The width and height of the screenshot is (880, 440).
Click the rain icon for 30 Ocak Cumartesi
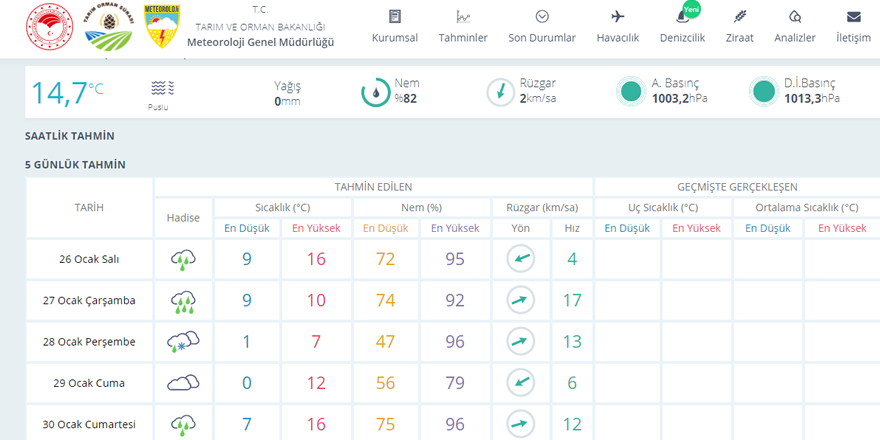(183, 425)
